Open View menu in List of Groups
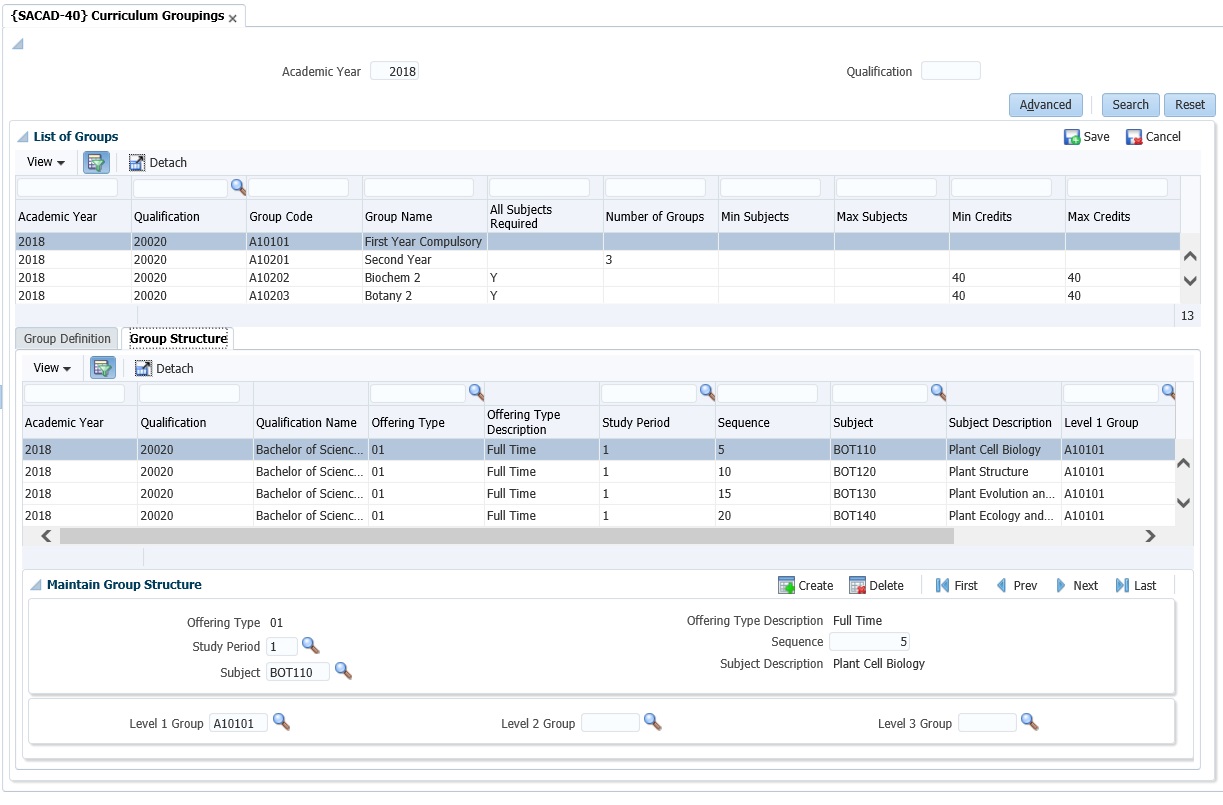 (45, 162)
